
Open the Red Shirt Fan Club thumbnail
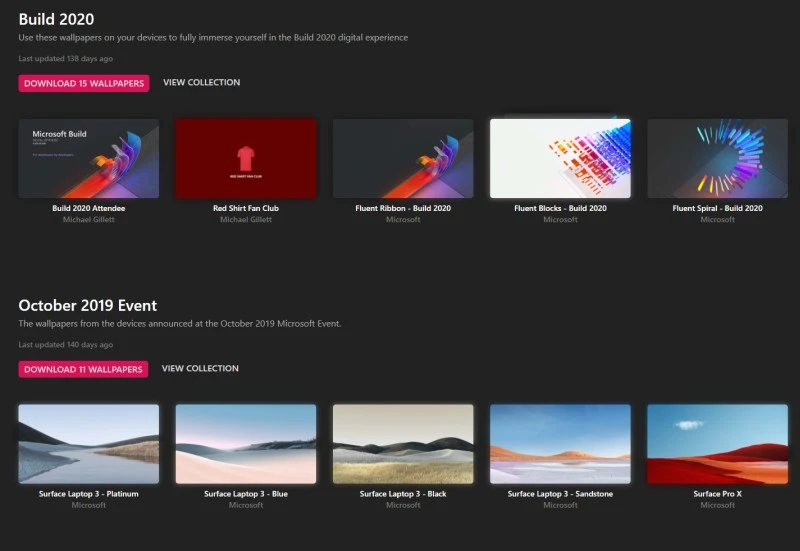tap(246, 158)
